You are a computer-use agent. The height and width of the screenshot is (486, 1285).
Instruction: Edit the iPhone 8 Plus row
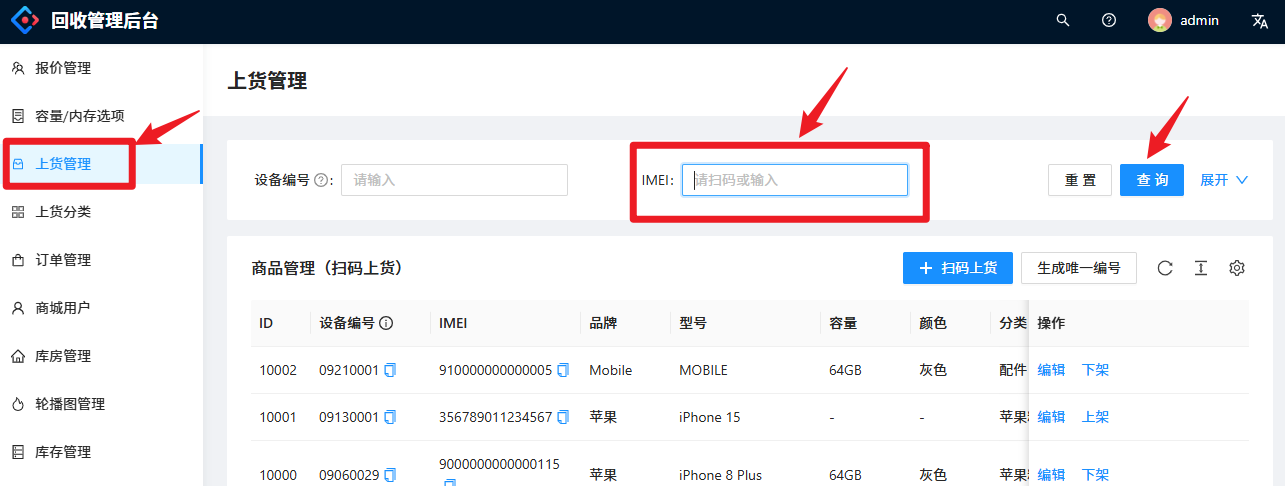[x=1051, y=475]
